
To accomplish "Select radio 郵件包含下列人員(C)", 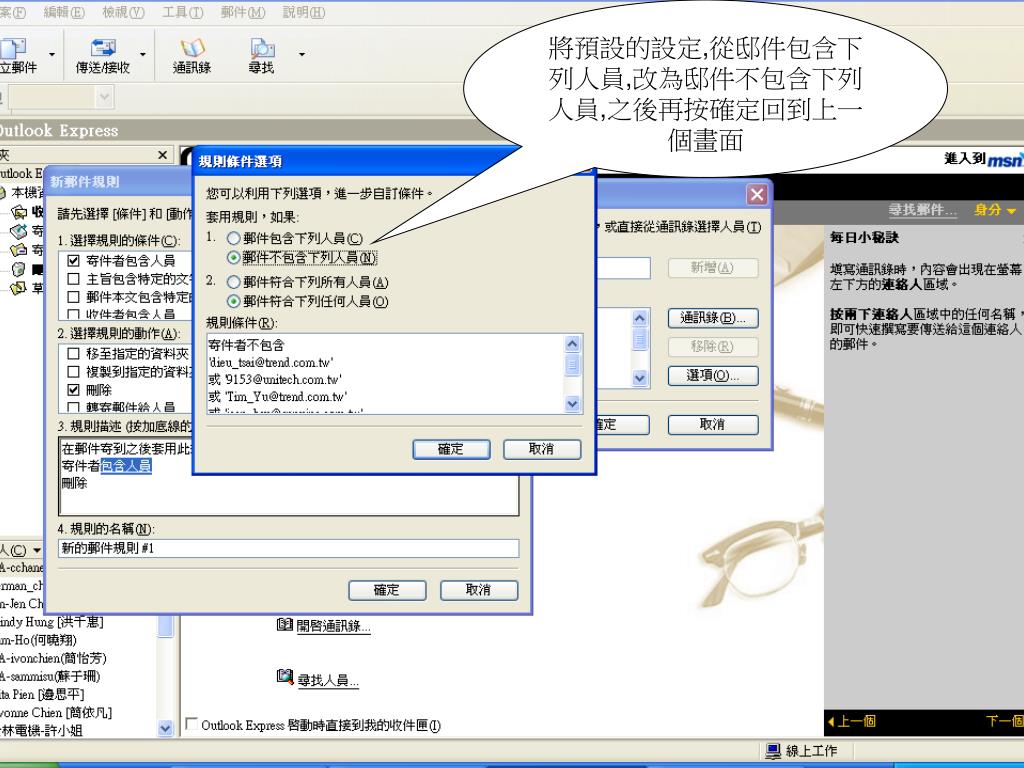I will click(x=233, y=238).
